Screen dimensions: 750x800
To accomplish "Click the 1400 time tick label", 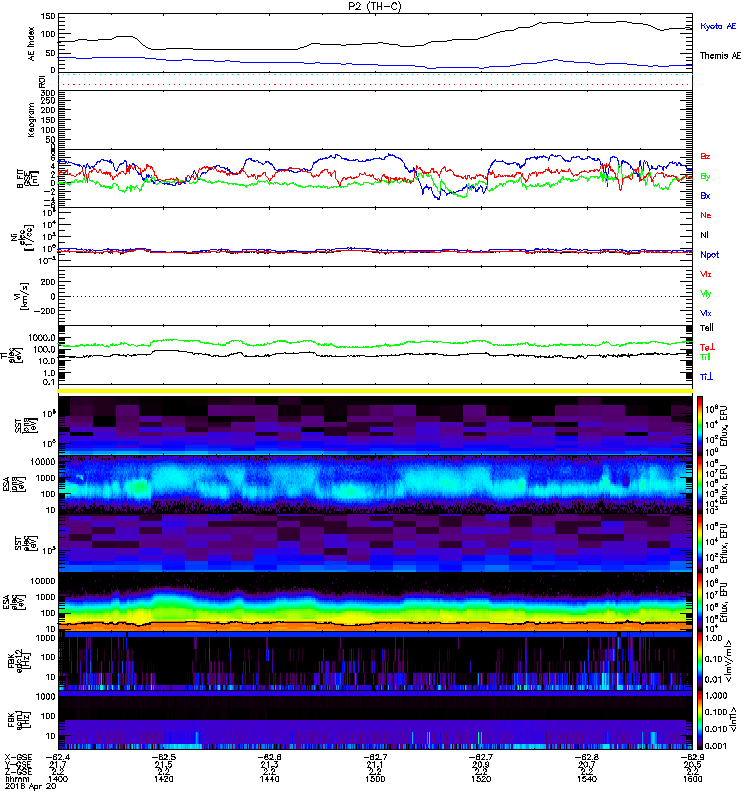I will [x=58, y=779].
